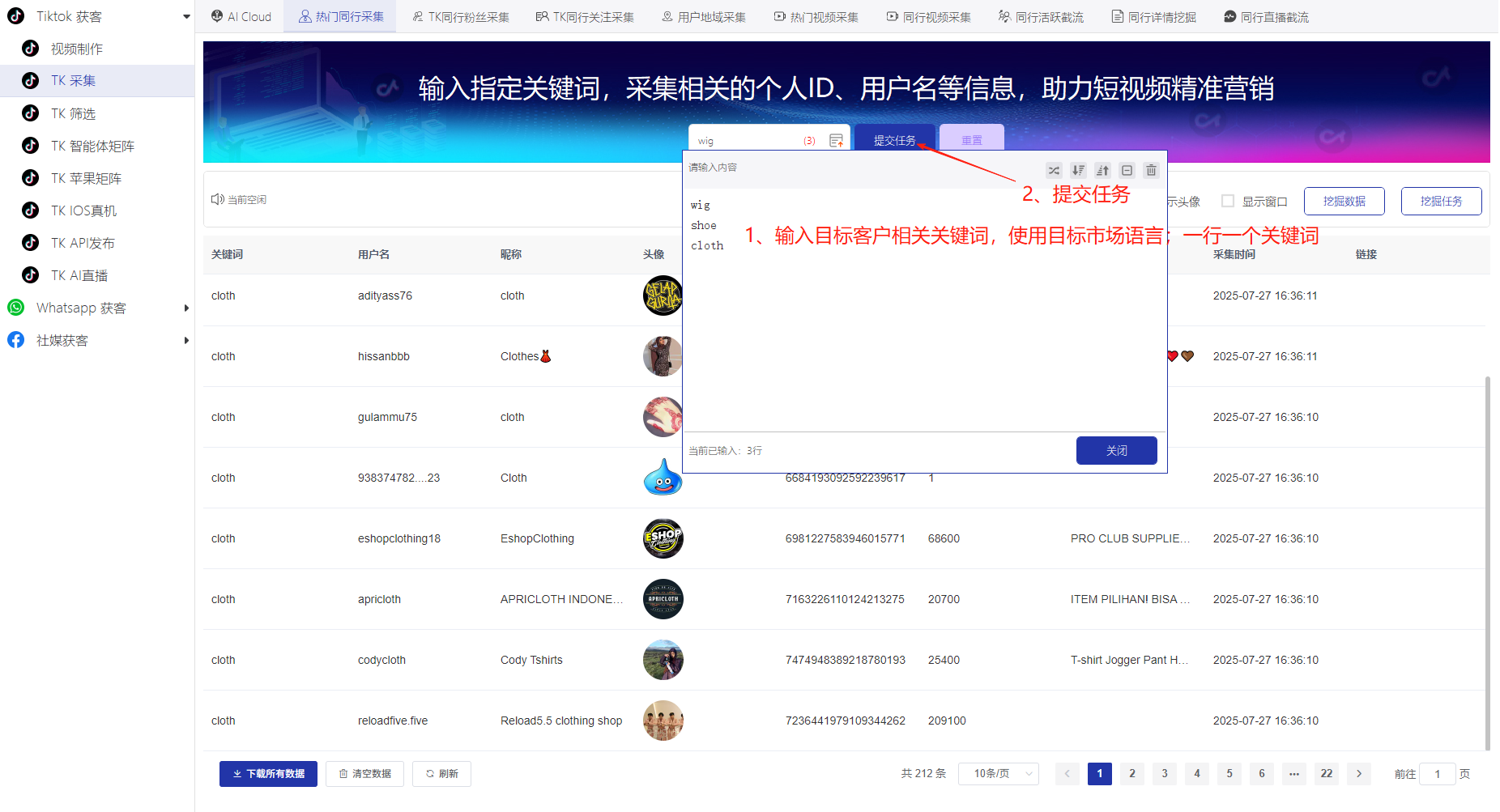
Task: Click the speaker icon next to 当前空闲
Action: pyautogui.click(x=216, y=199)
